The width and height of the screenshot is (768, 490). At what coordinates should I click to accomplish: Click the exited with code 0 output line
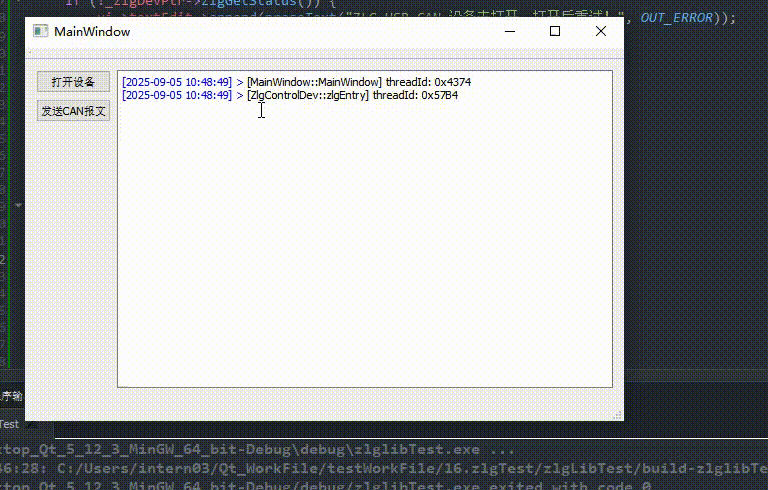(325, 486)
